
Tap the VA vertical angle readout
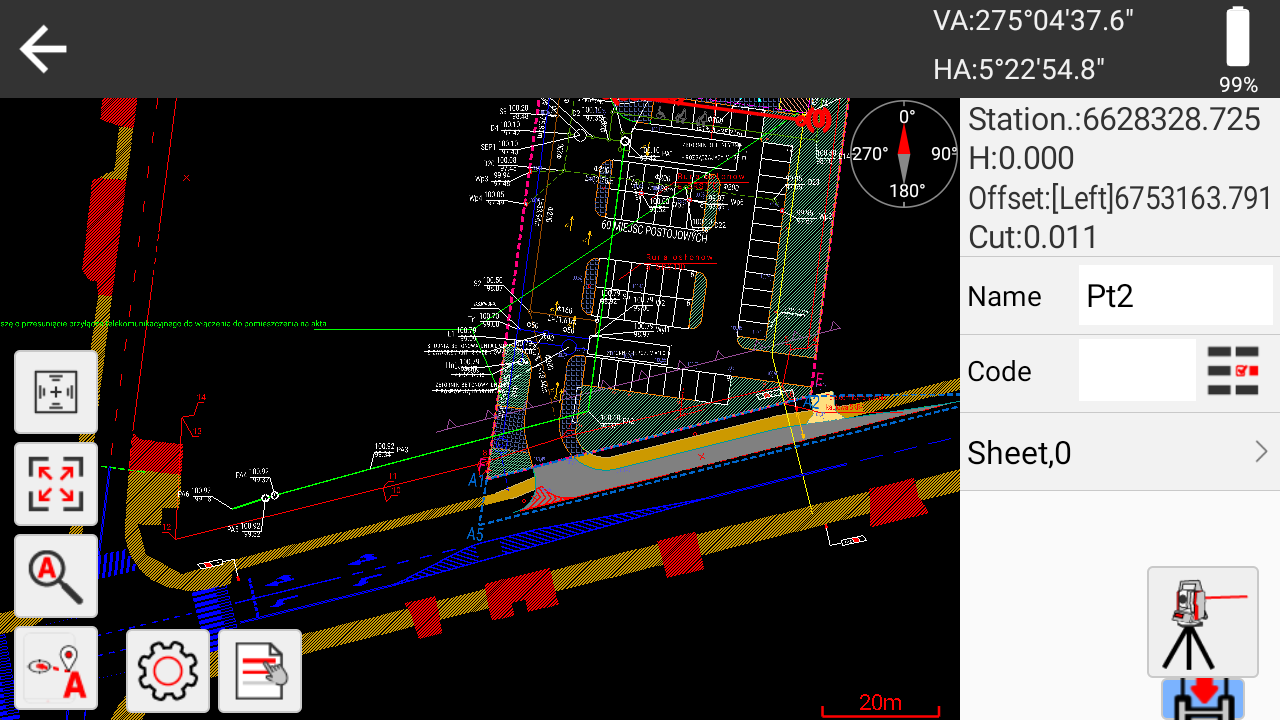click(1033, 21)
